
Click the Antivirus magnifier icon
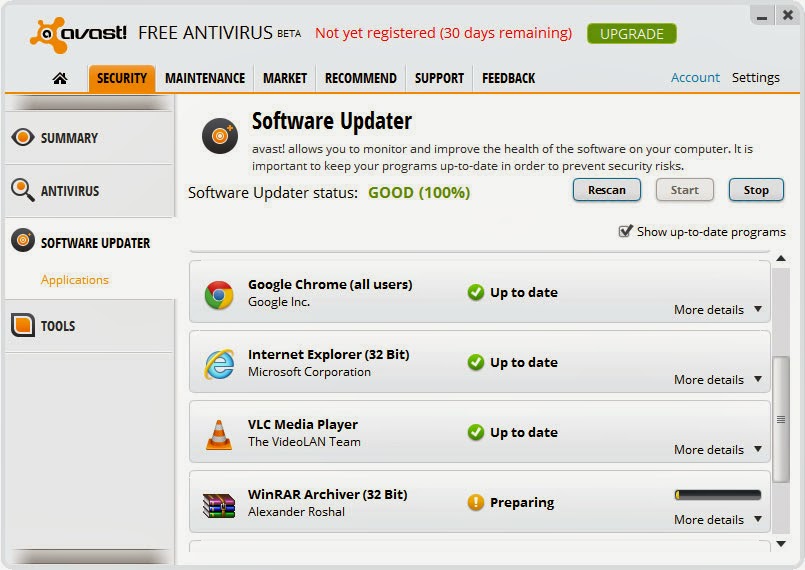pos(23,190)
